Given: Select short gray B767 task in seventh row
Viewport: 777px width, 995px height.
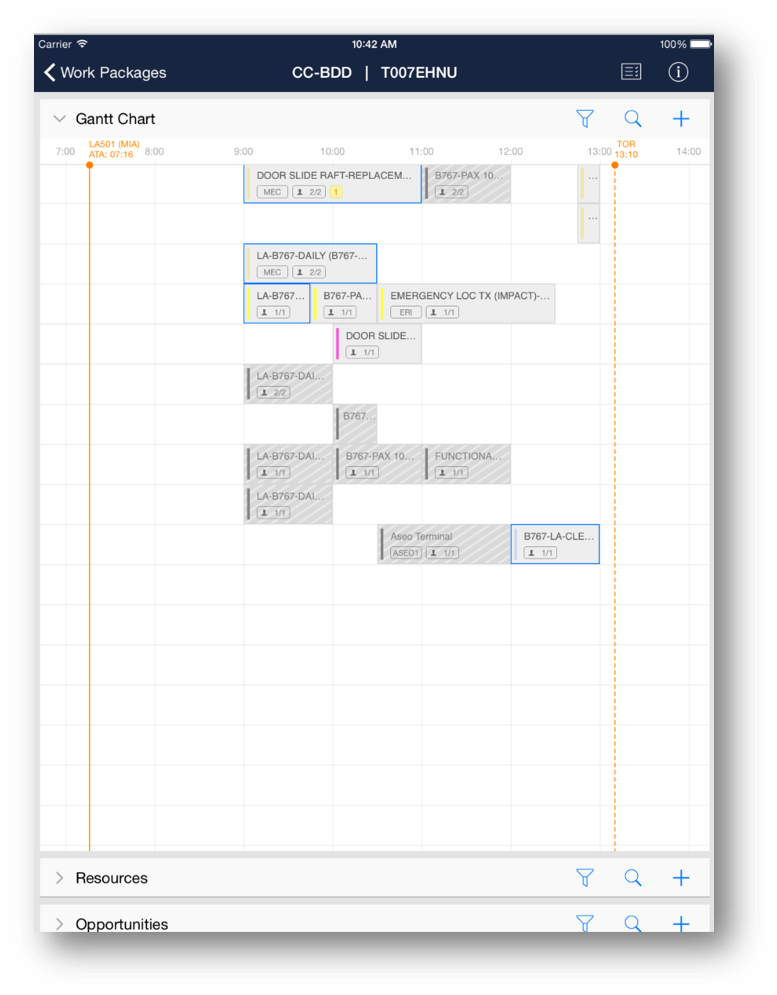Looking at the screenshot, I should point(355,424).
